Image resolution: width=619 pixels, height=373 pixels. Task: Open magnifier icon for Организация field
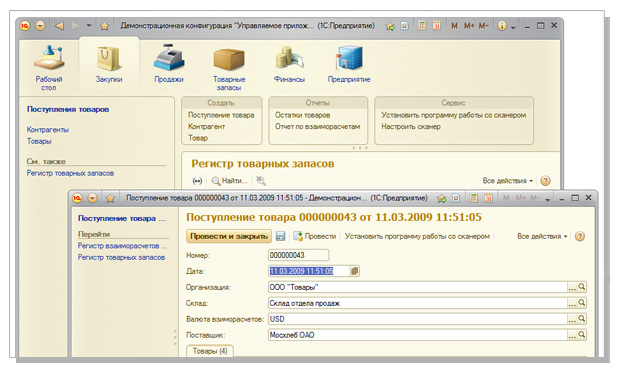coord(582,287)
